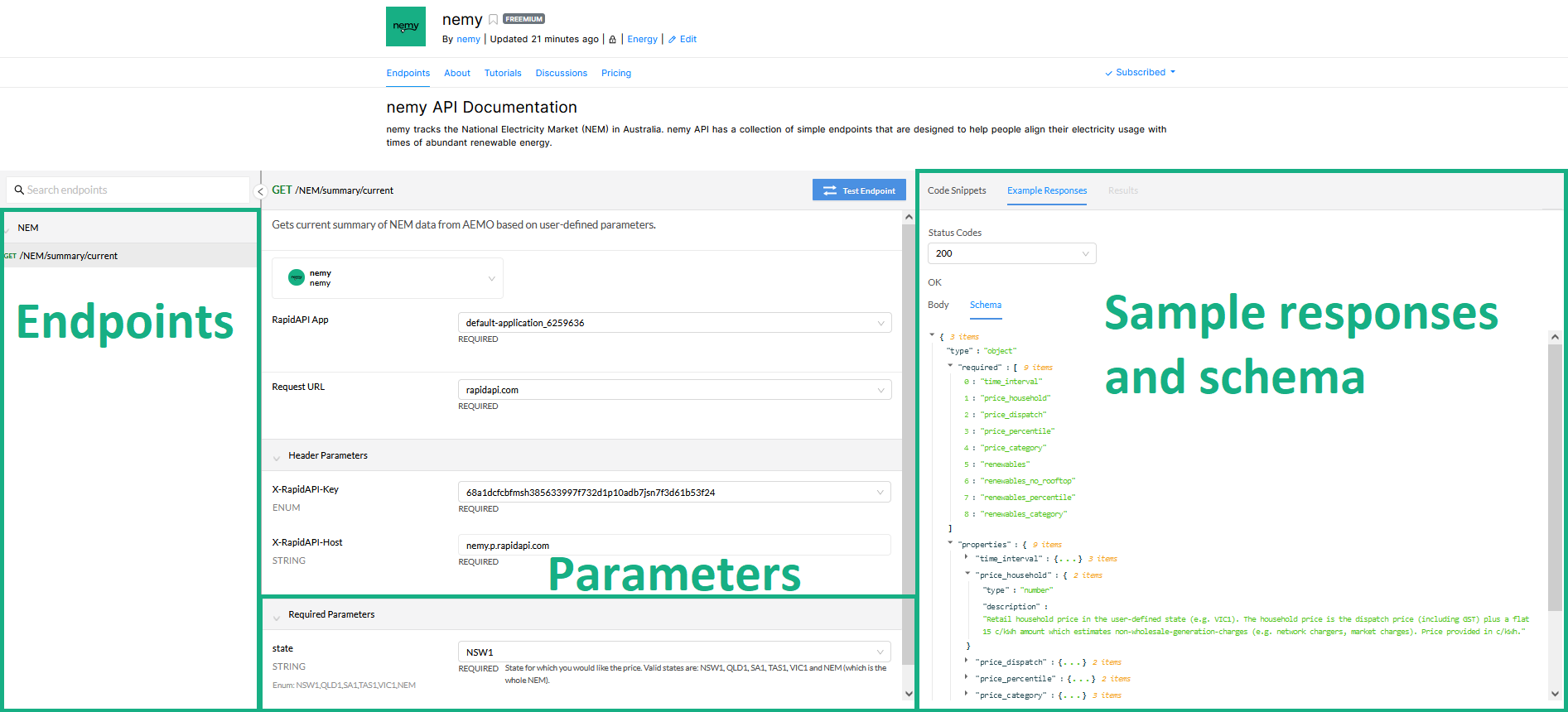1568x712 pixels.
Task: Switch to the About tab
Action: (x=457, y=73)
